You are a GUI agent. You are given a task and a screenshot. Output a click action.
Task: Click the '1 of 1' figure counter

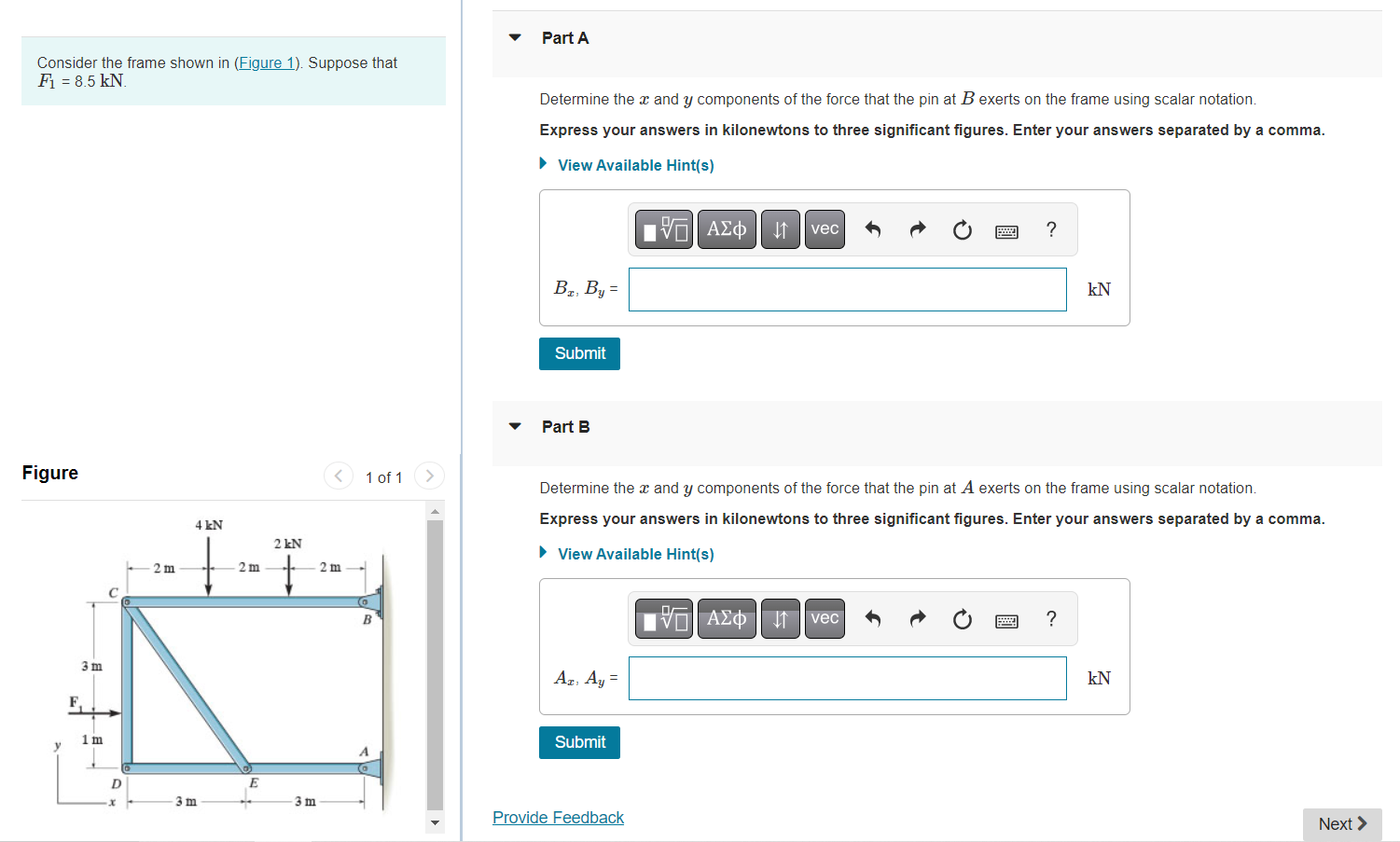383,477
